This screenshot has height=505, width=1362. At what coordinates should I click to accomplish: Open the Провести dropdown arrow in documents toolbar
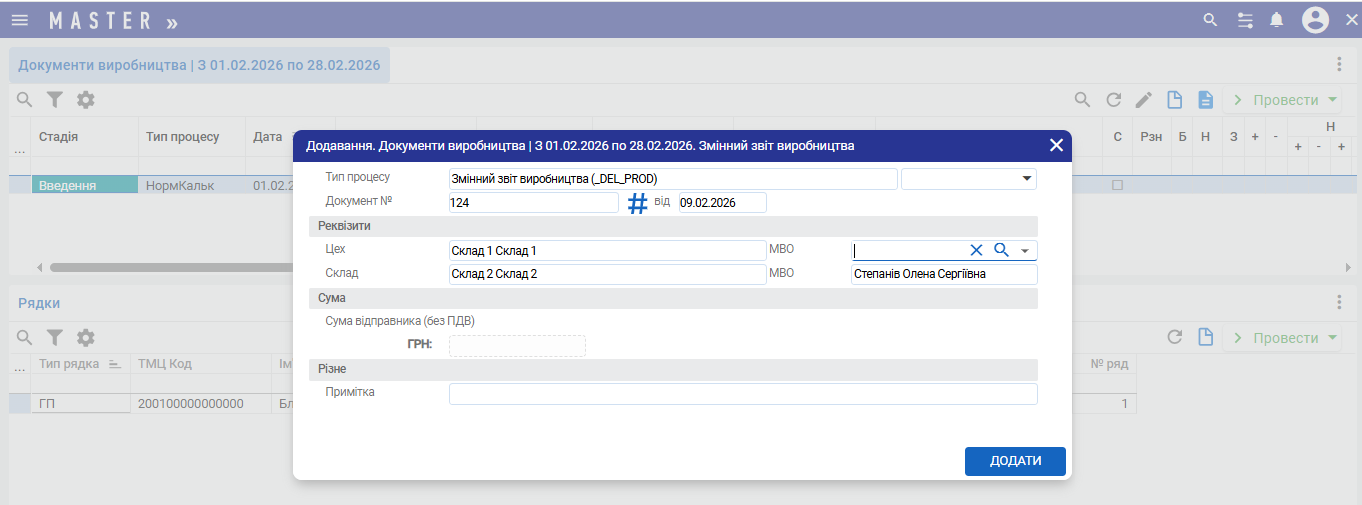(x=1333, y=100)
